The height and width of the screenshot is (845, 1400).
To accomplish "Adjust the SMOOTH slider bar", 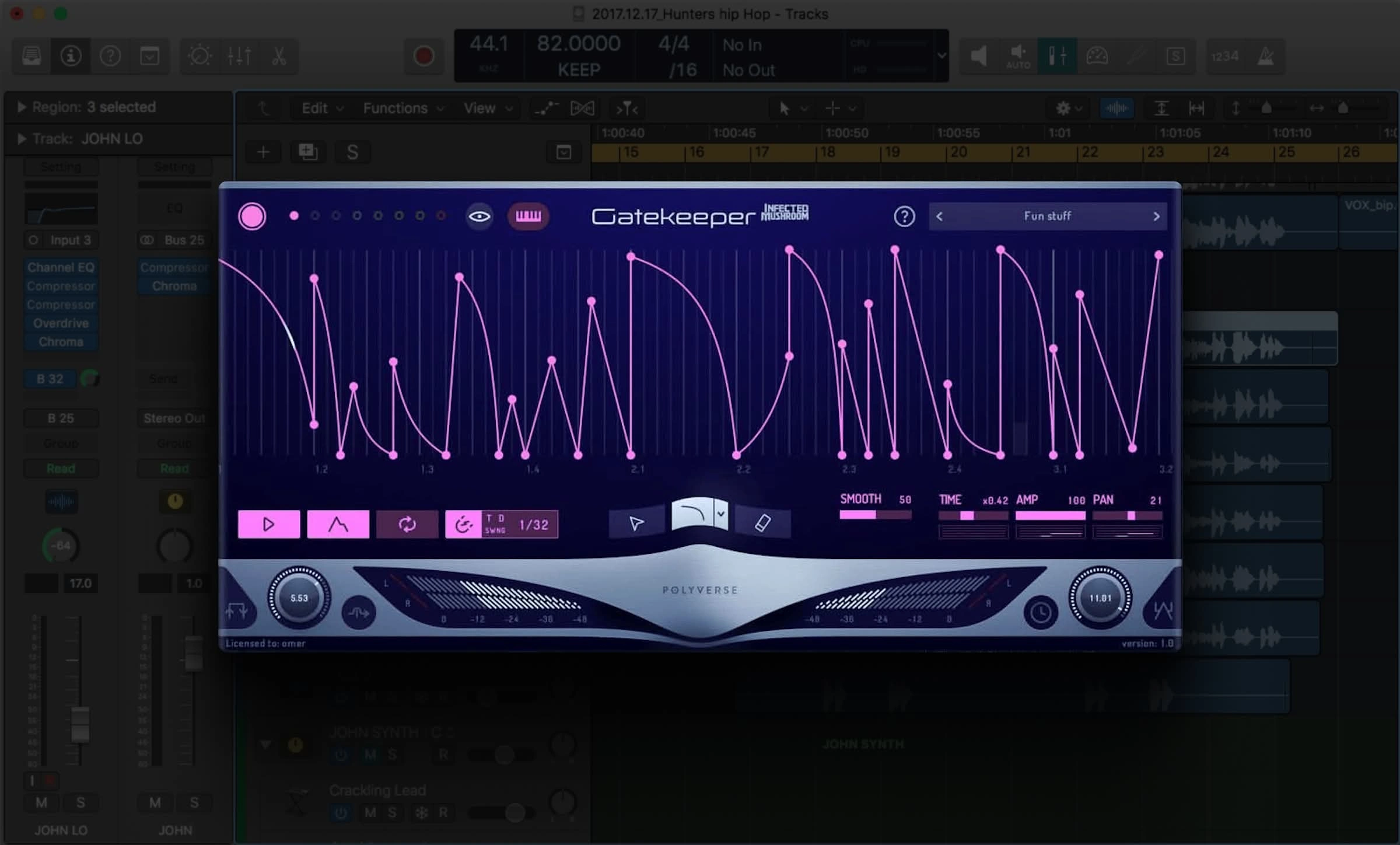I will (875, 515).
